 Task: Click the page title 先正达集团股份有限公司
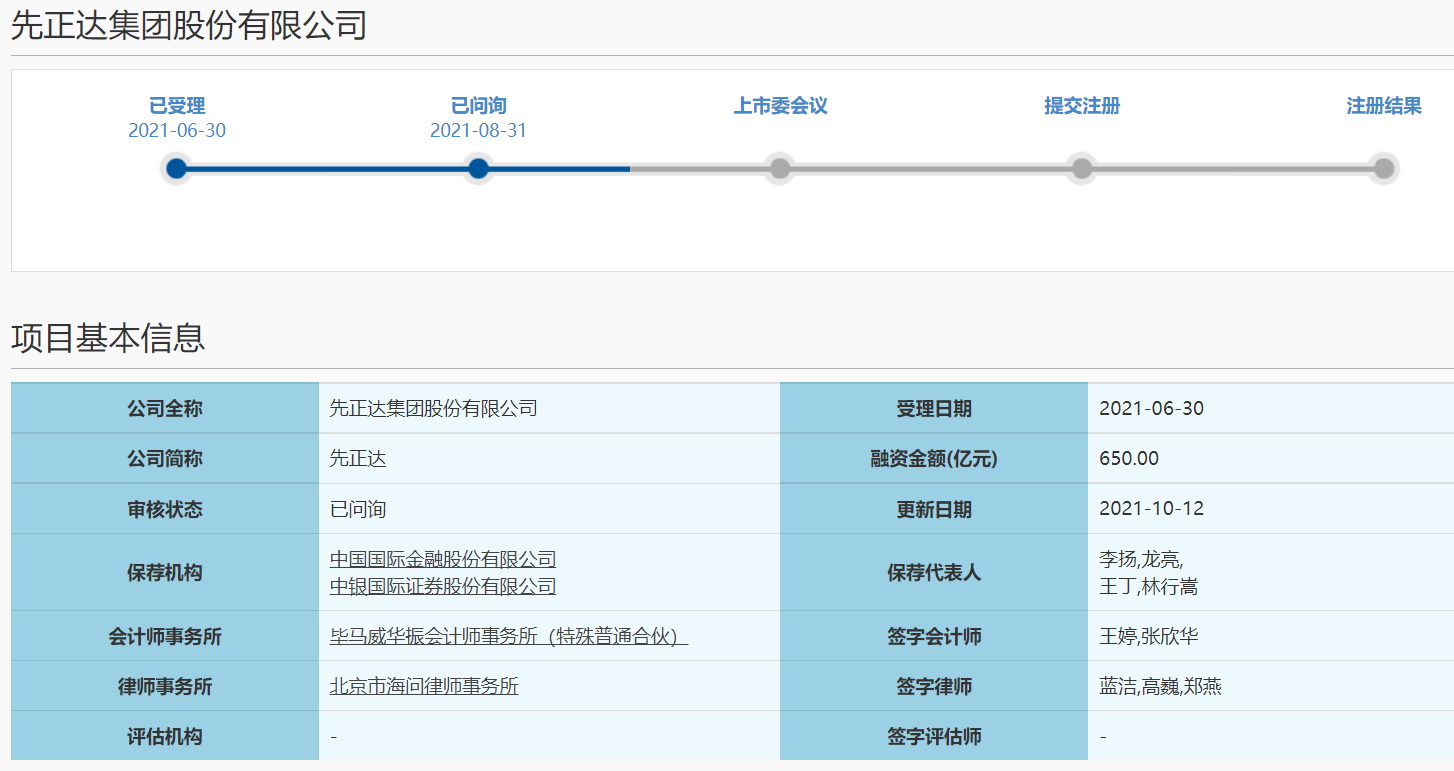189,26
